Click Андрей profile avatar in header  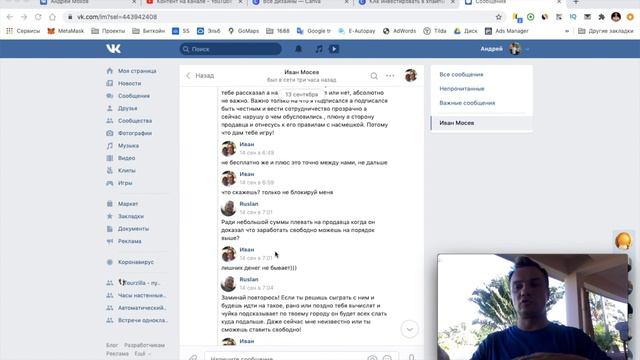pos(515,49)
